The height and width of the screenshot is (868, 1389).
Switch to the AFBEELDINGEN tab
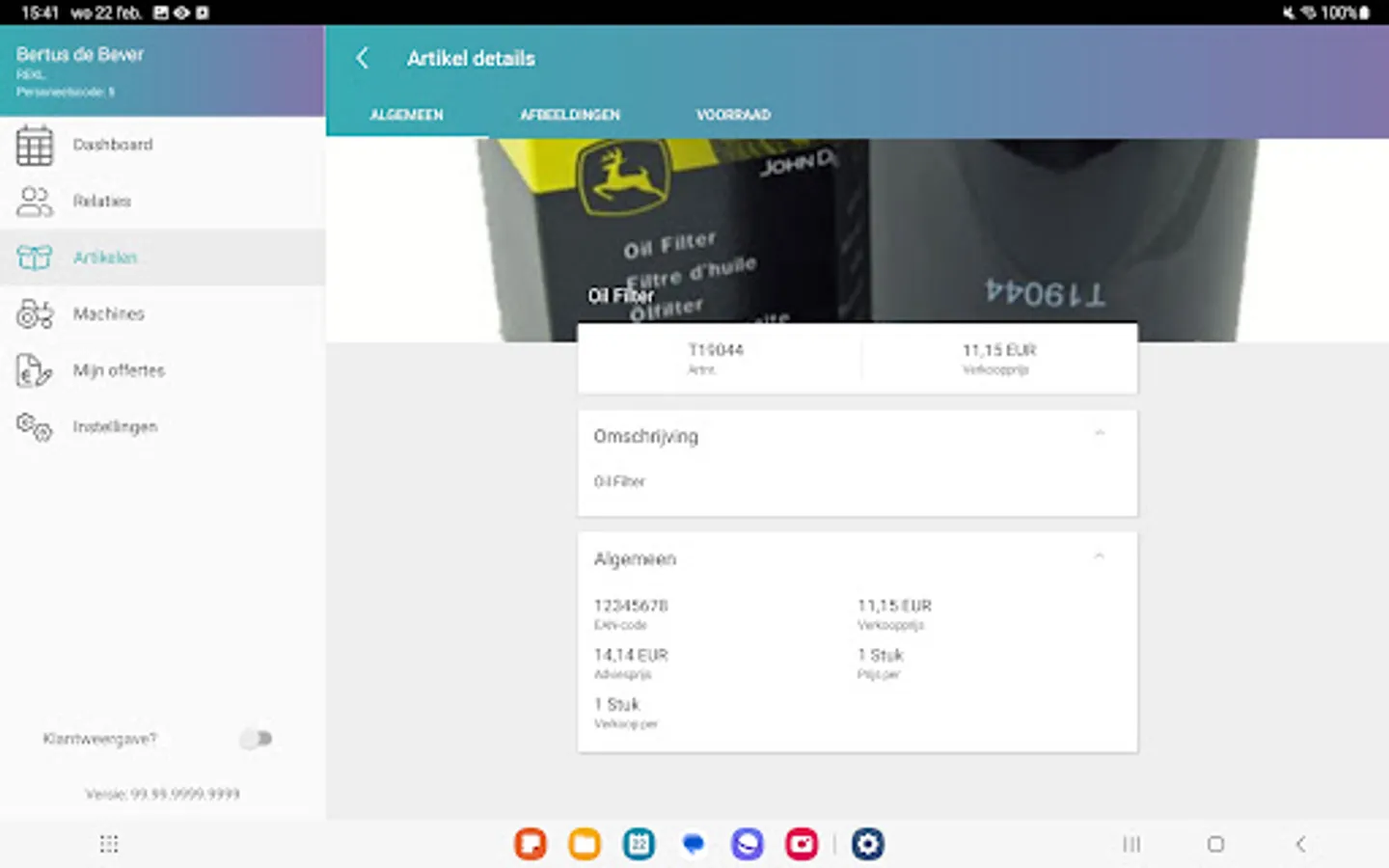point(570,115)
